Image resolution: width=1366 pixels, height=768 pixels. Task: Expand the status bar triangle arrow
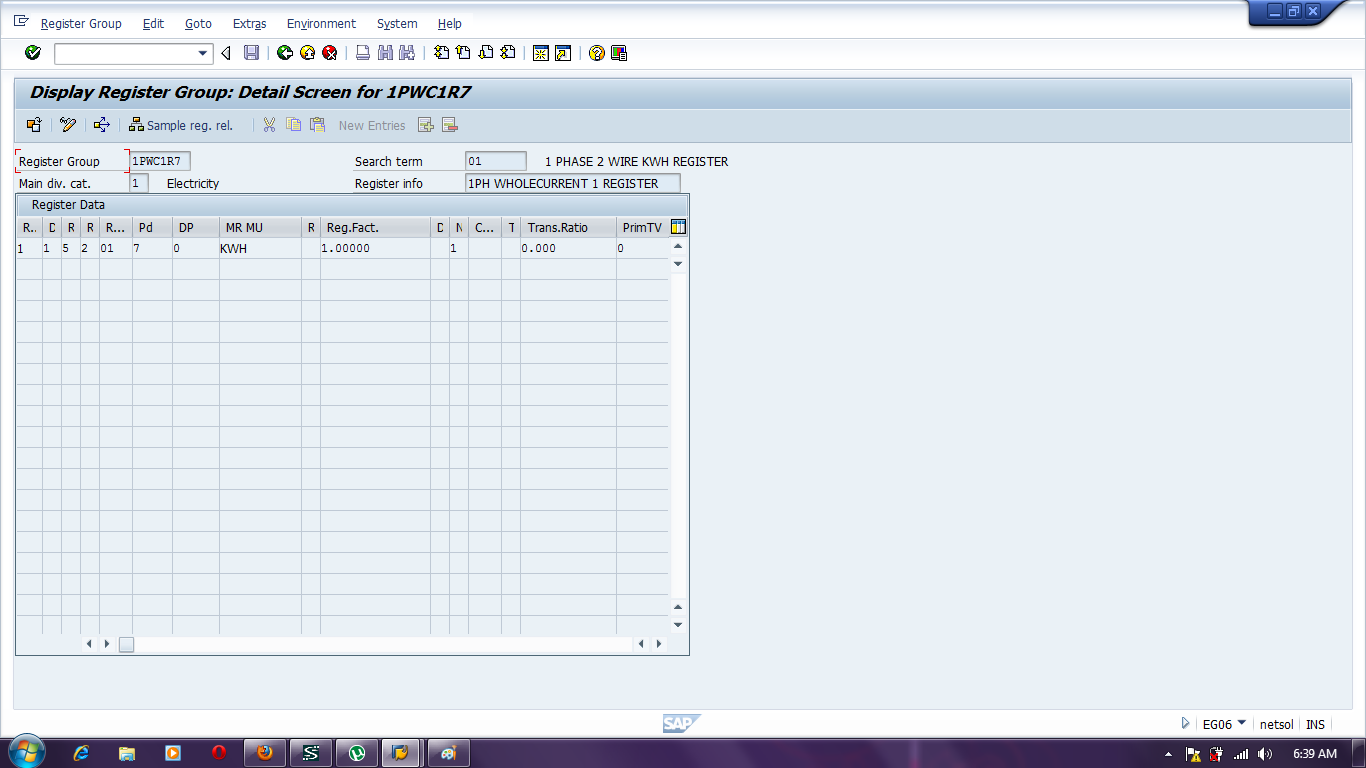point(1186,723)
